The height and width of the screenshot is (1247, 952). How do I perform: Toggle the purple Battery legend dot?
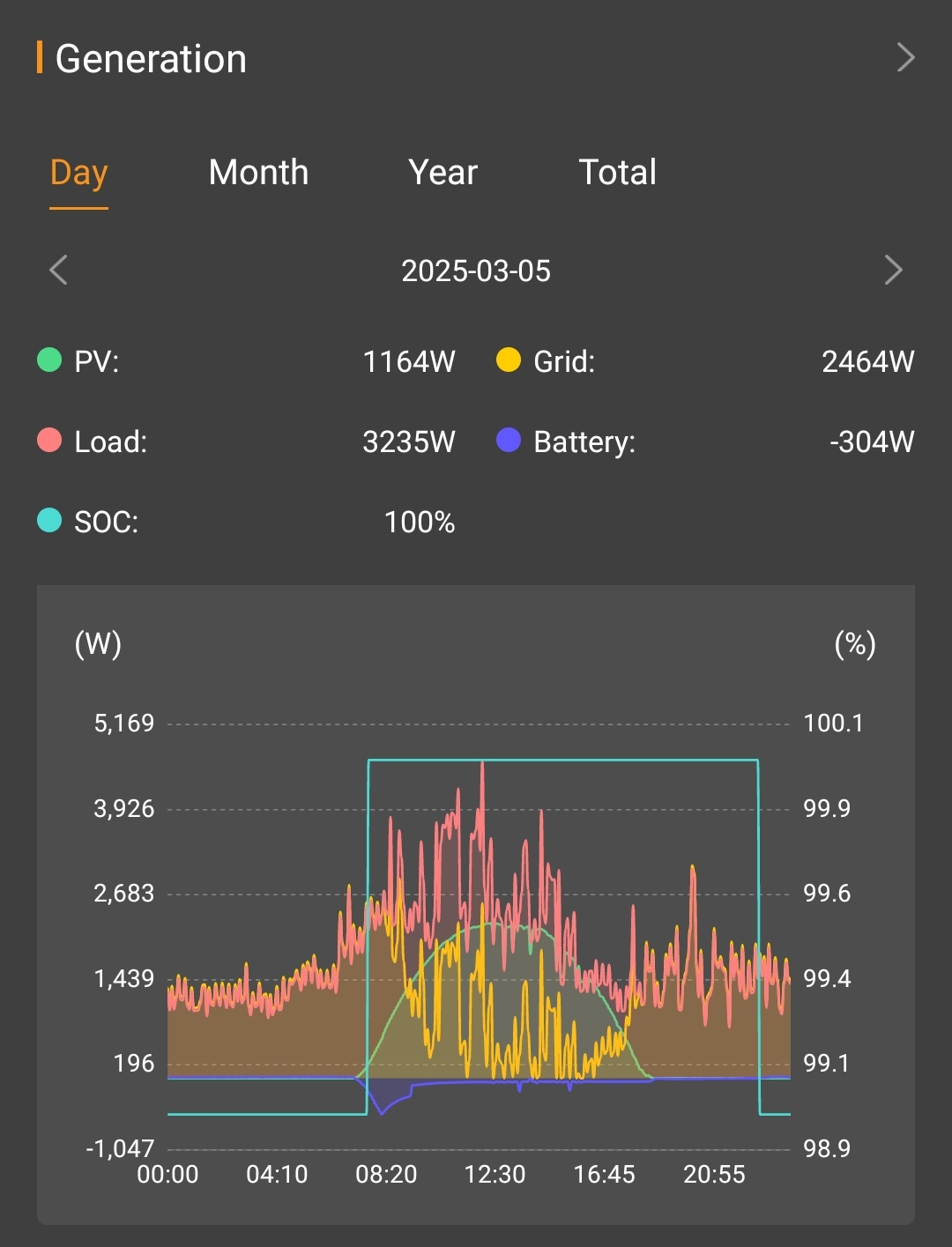click(509, 440)
